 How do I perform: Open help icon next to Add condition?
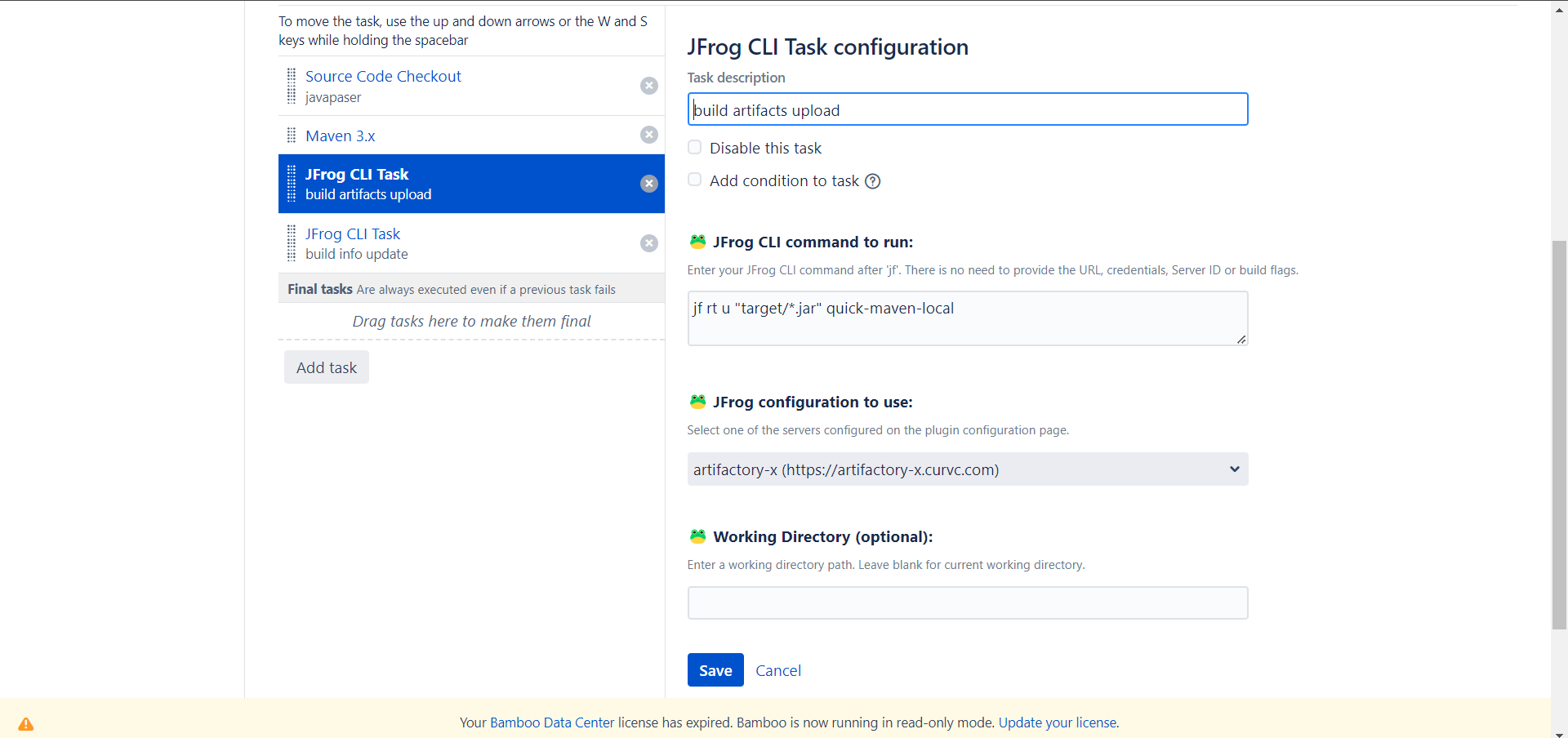pos(873,181)
